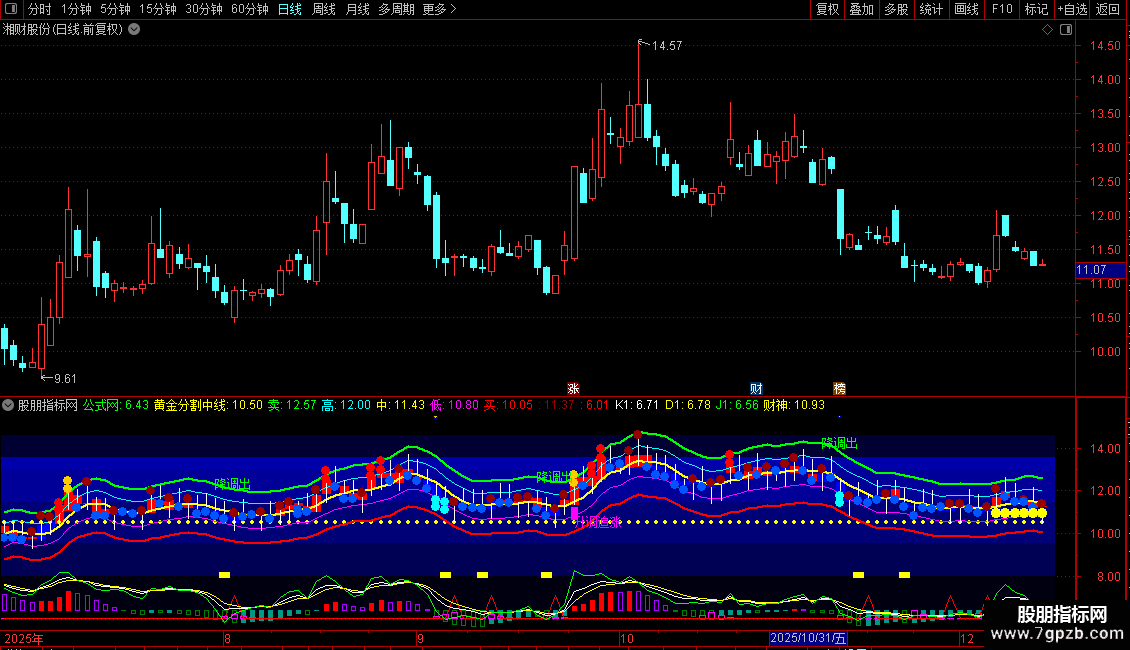Screen dimensions: 1130x650
Task: Select the 60分钟 period tab
Action: tap(250, 9)
